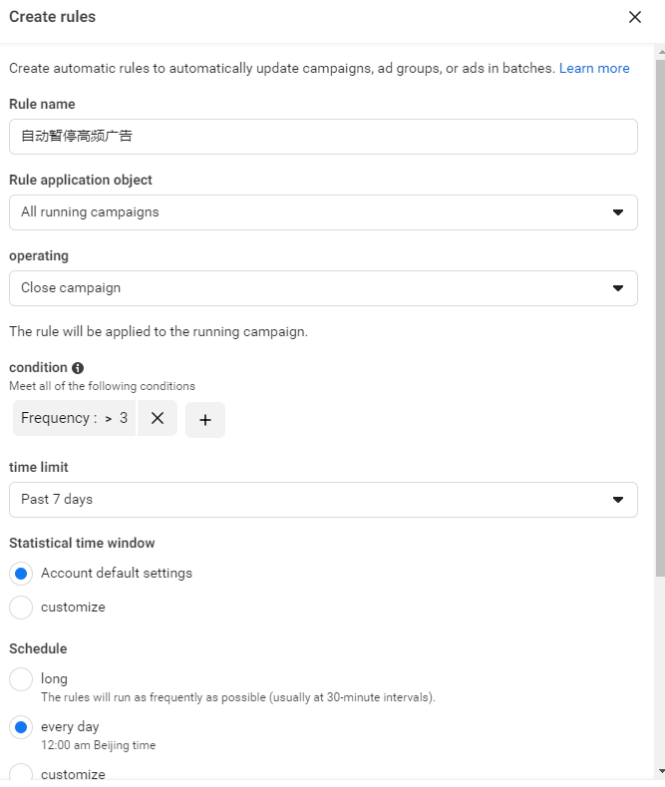
Task: Add a new condition with plus button
Action: (x=205, y=420)
